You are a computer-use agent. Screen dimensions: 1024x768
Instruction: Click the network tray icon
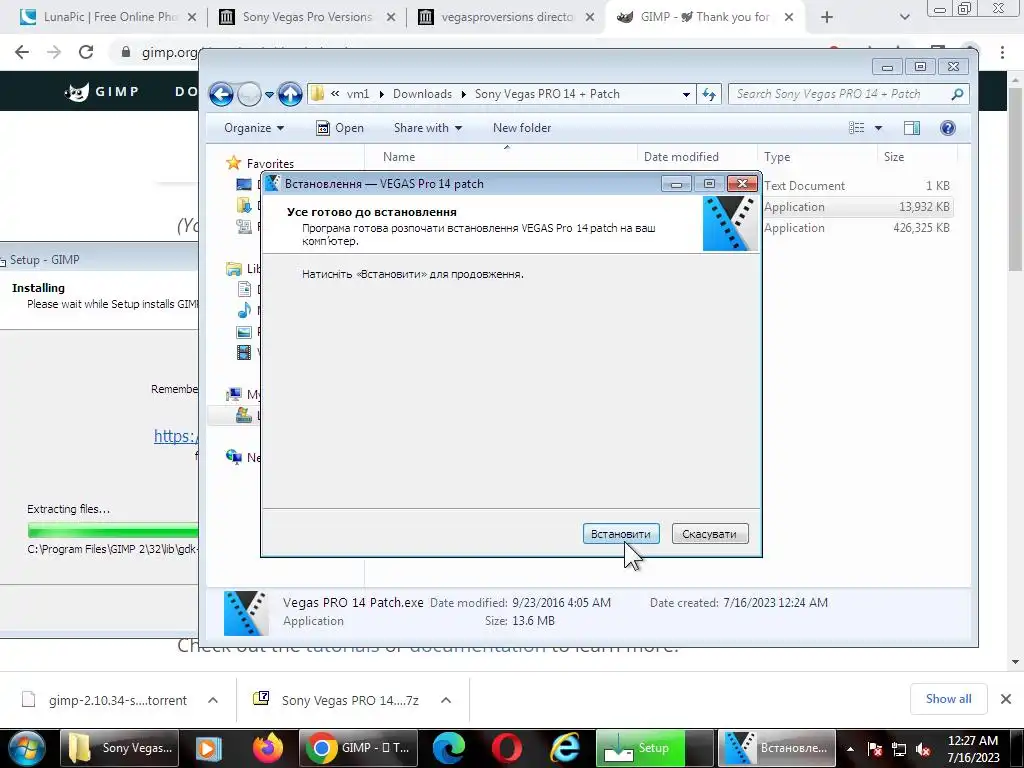tap(899, 749)
